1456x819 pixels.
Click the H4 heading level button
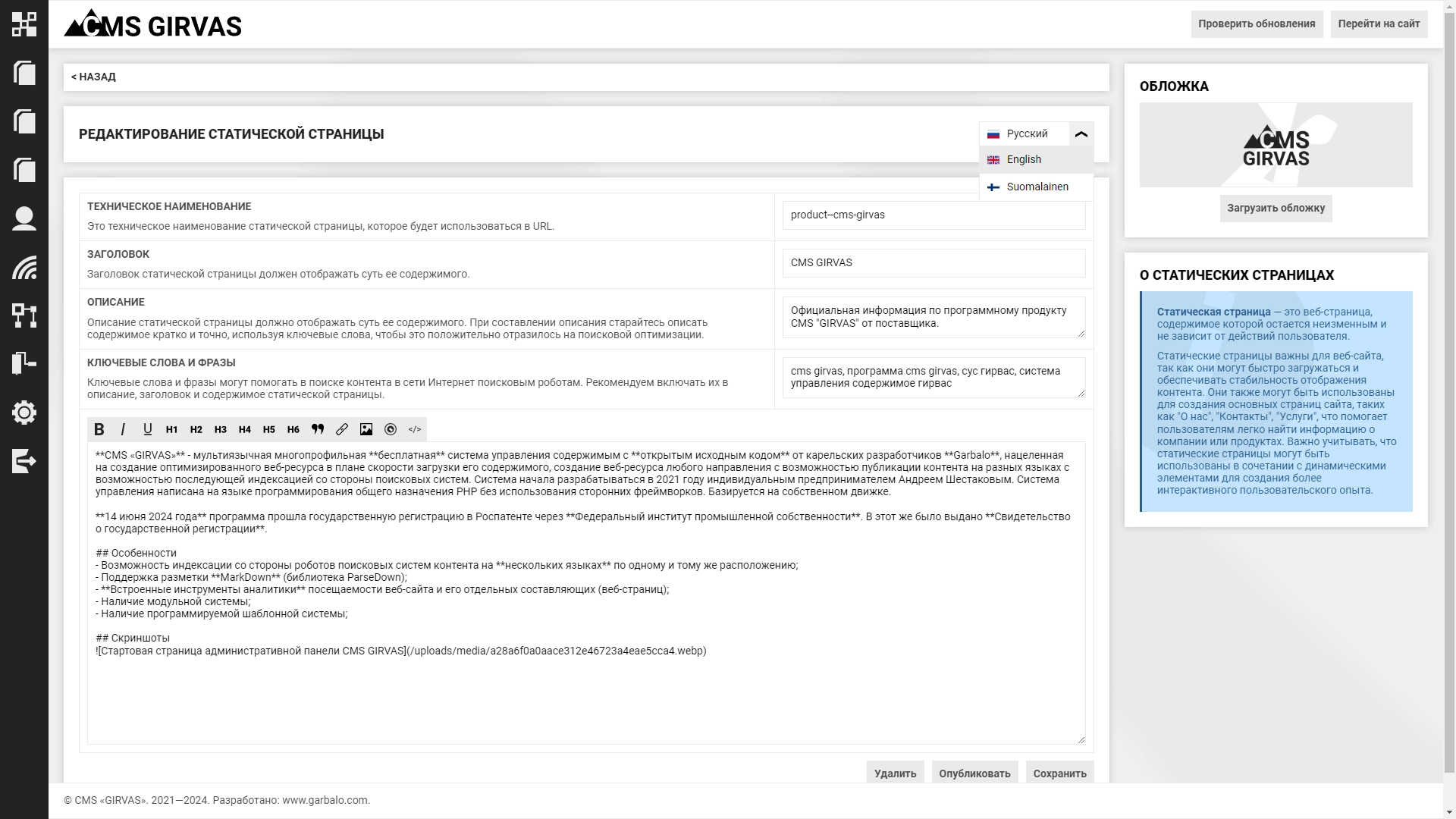tap(245, 429)
